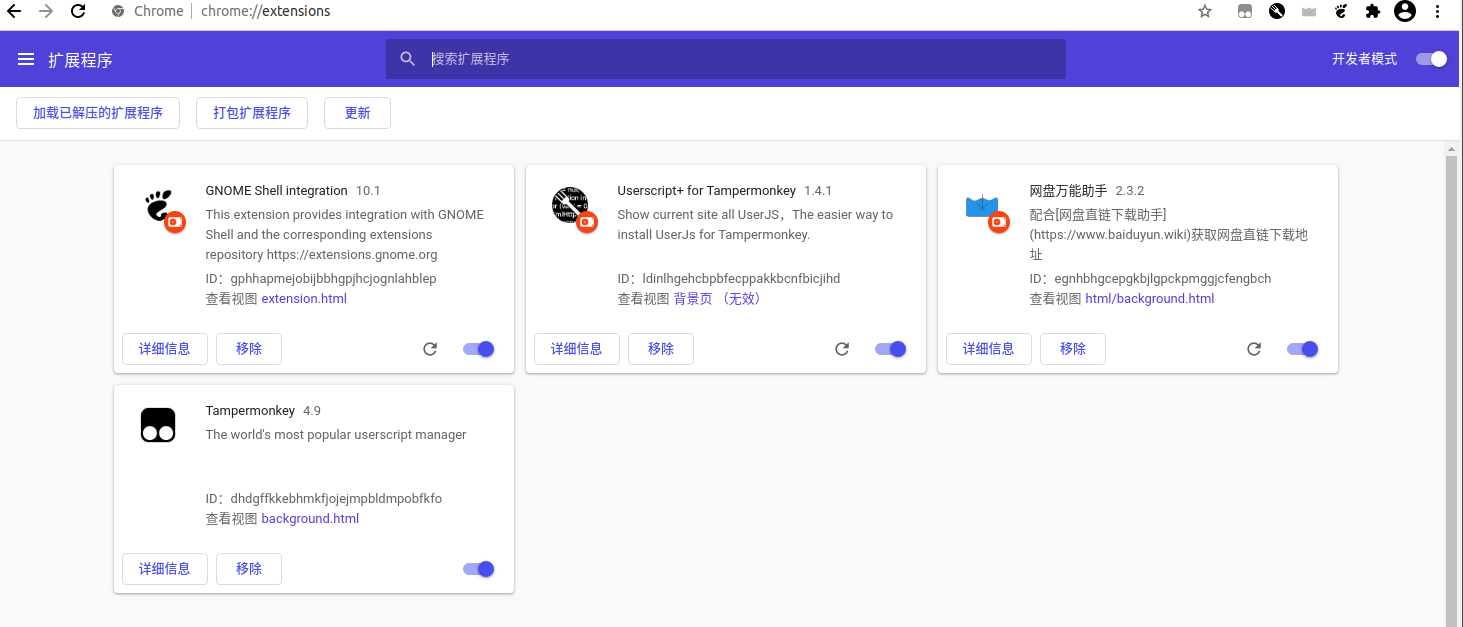1463x627 pixels.
Task: Open the hamburger main menu
Action: [26, 60]
